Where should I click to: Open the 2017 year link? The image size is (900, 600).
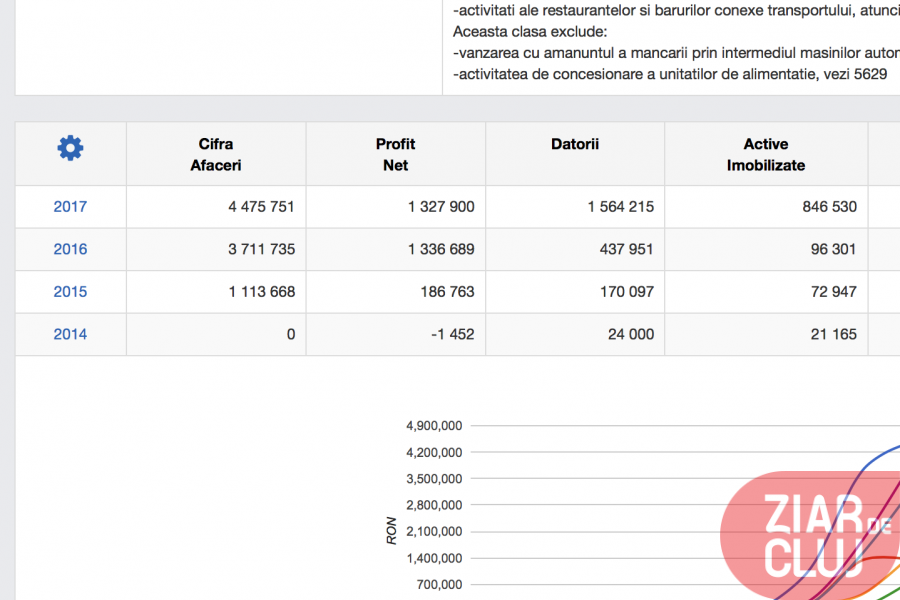coord(70,207)
